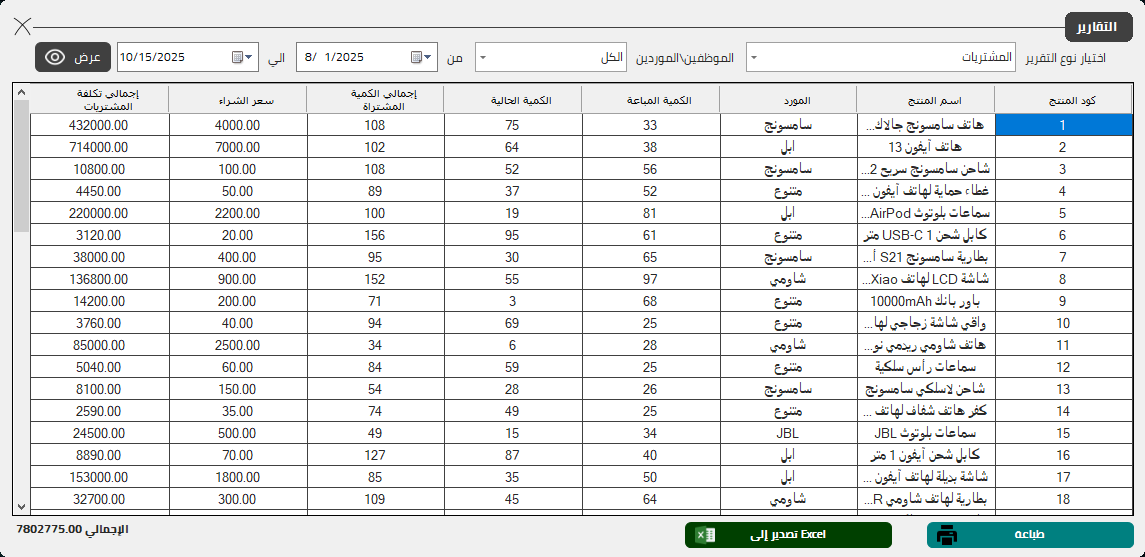1145x557 pixels.
Task: Click the تصدير إلى Excel button
Action: pyautogui.click(x=788, y=535)
